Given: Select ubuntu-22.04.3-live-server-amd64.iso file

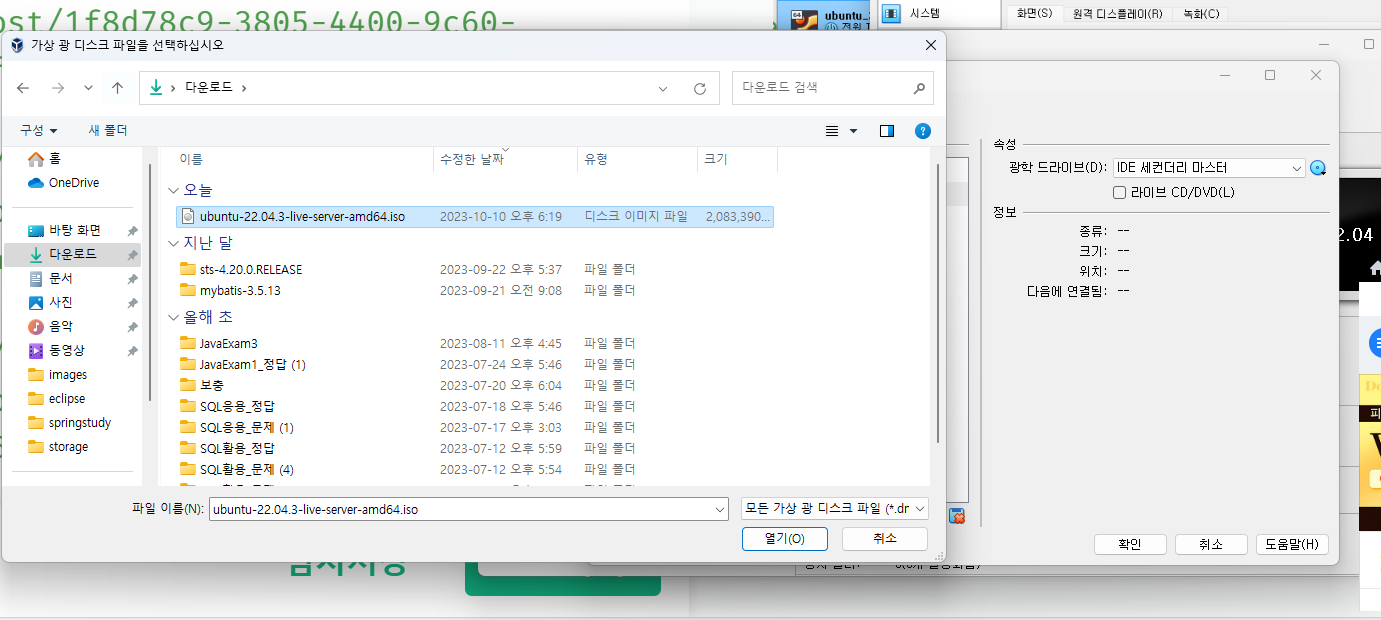Looking at the screenshot, I should pos(474,216).
